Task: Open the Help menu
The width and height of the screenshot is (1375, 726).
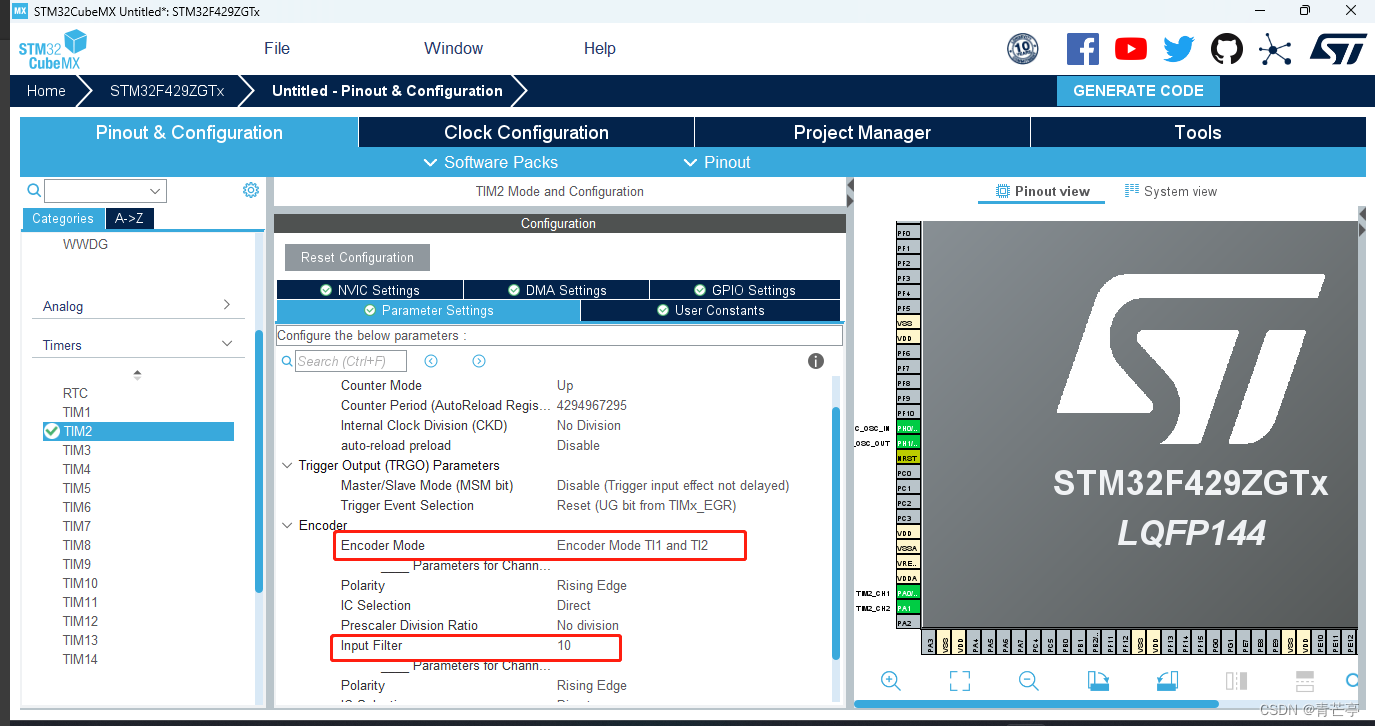Action: 599,48
